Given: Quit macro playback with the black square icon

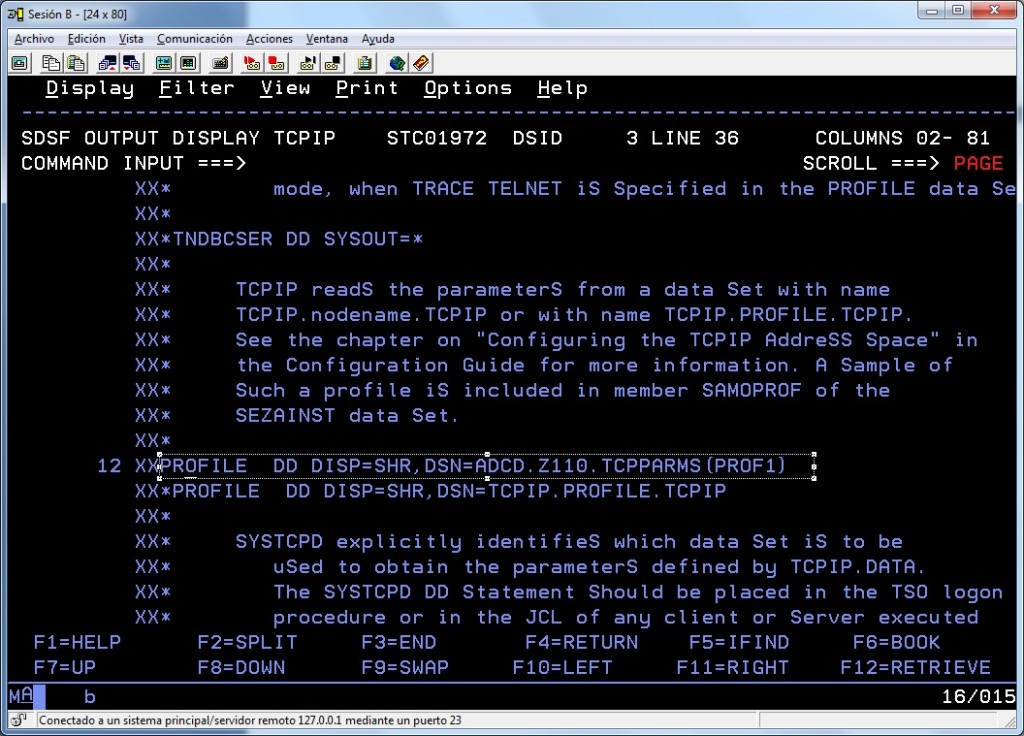Looking at the screenshot, I should [333, 63].
